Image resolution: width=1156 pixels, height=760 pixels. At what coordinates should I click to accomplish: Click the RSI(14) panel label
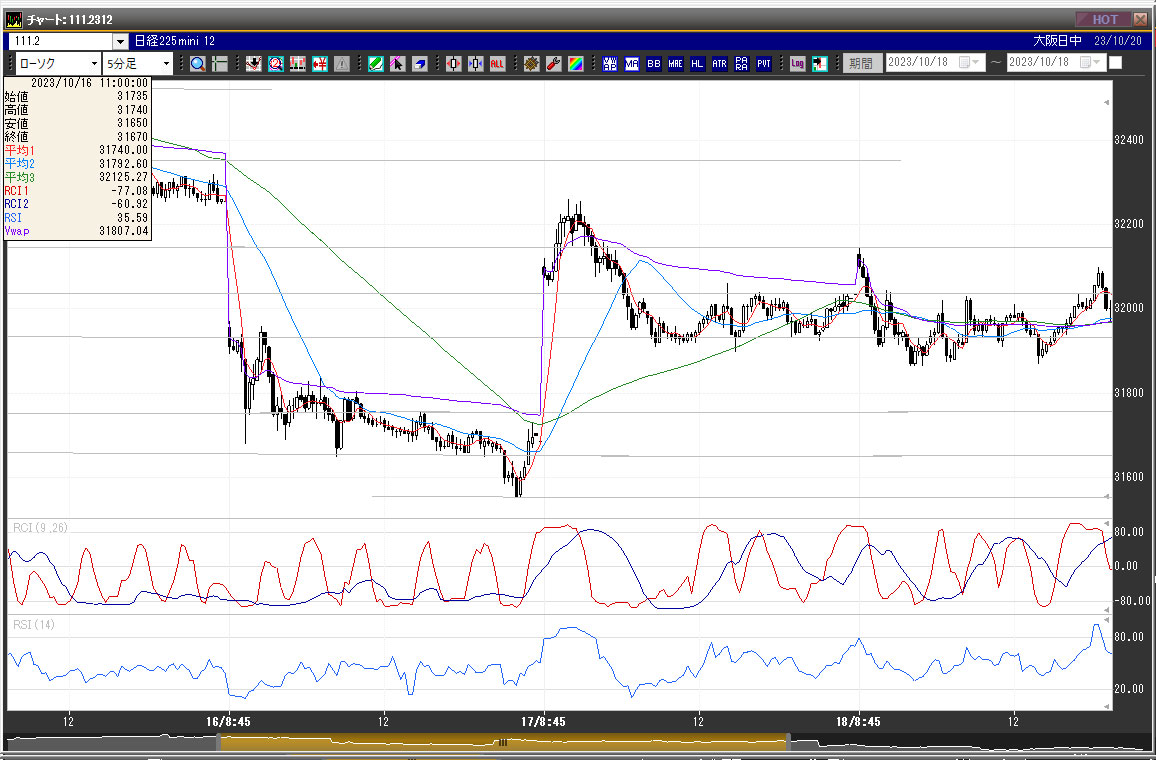point(34,624)
